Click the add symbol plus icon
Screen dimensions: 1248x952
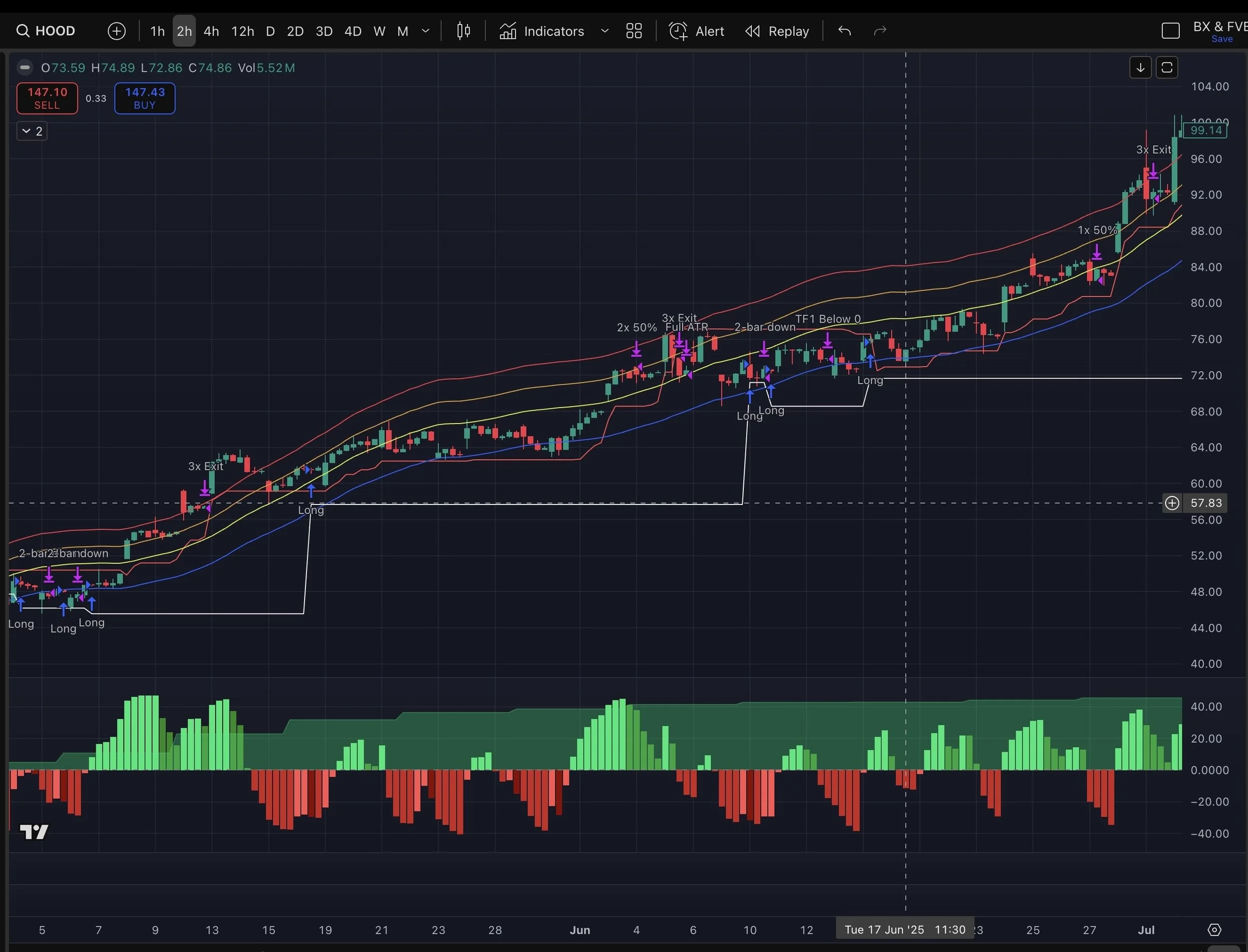click(x=117, y=30)
